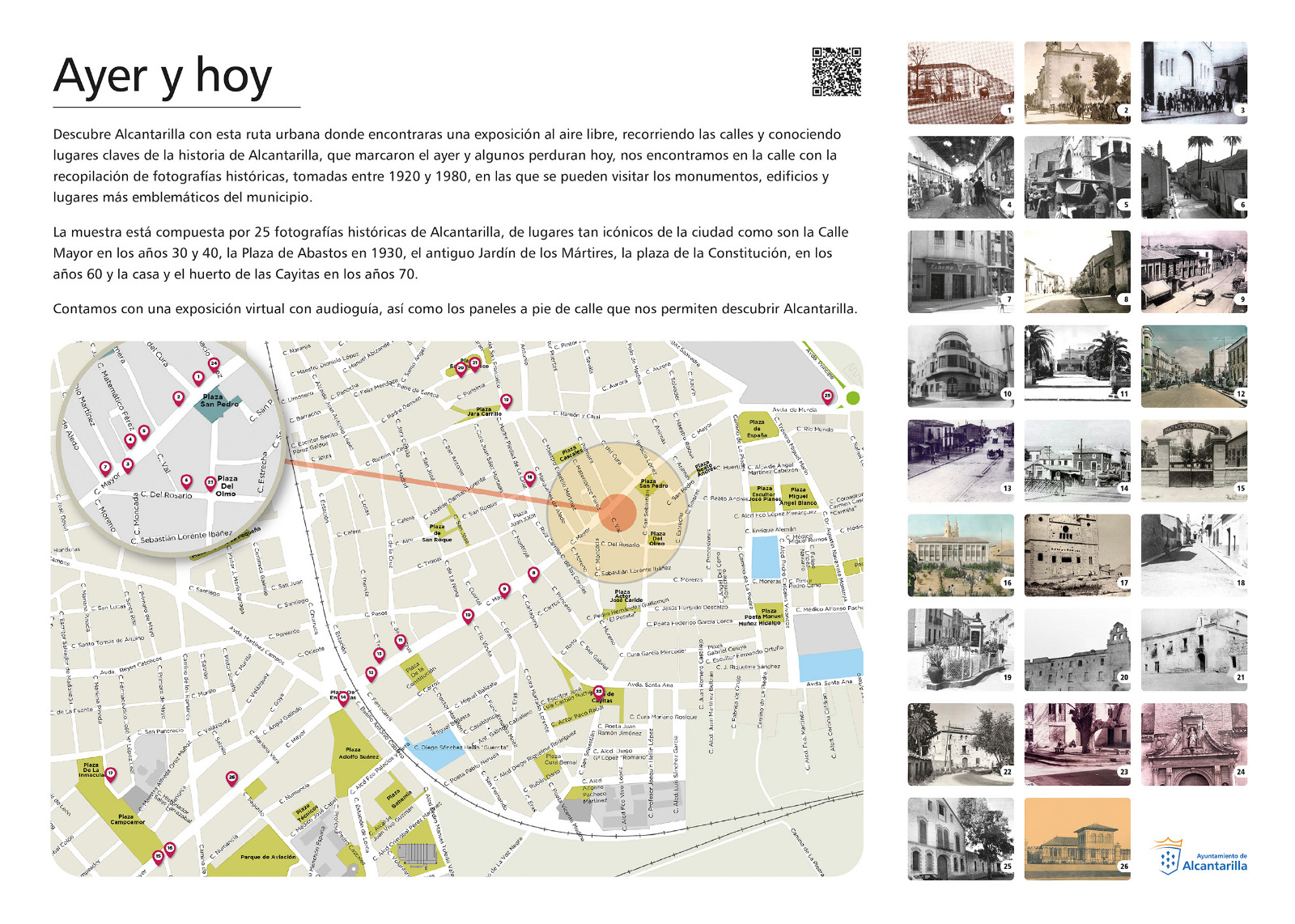Open the Cinema photo thumbnail number 7
This screenshot has height=924, width=1295.
(961, 272)
